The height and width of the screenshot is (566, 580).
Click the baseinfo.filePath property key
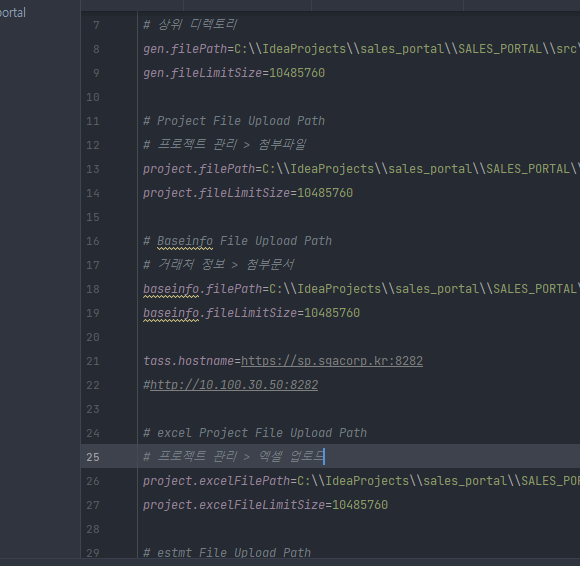(x=203, y=289)
